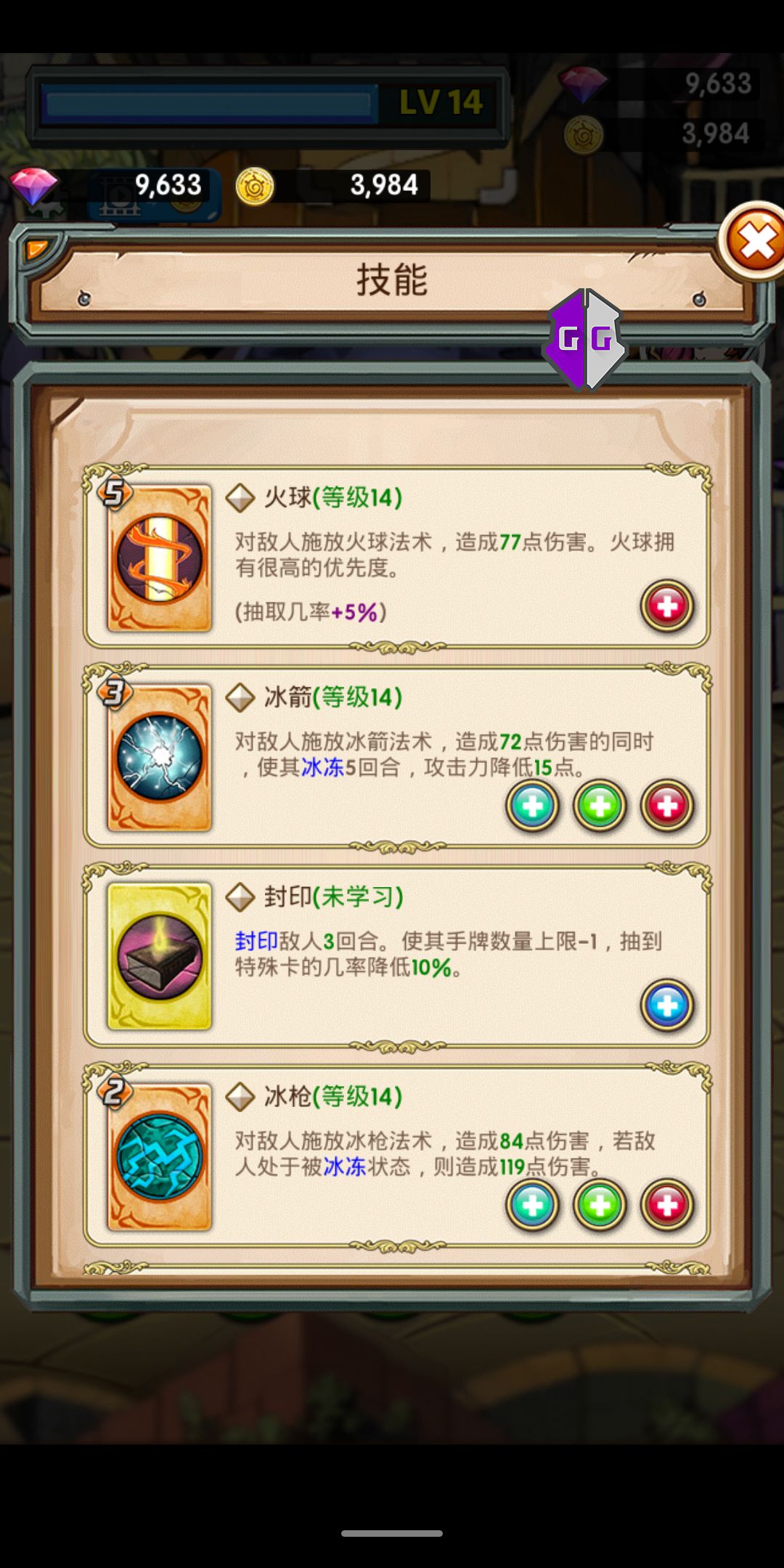This screenshot has width=784, height=1568.
Task: Select the 冰箭 ice arrow card thumbnail
Action: (x=160, y=758)
